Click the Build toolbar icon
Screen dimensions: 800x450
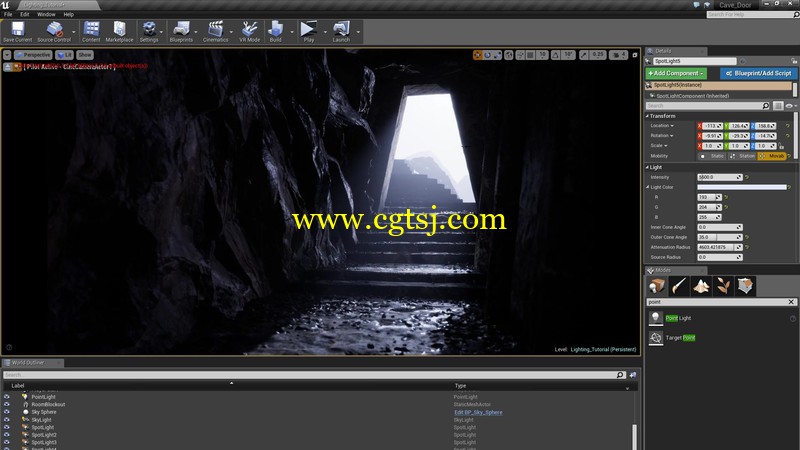(x=276, y=32)
